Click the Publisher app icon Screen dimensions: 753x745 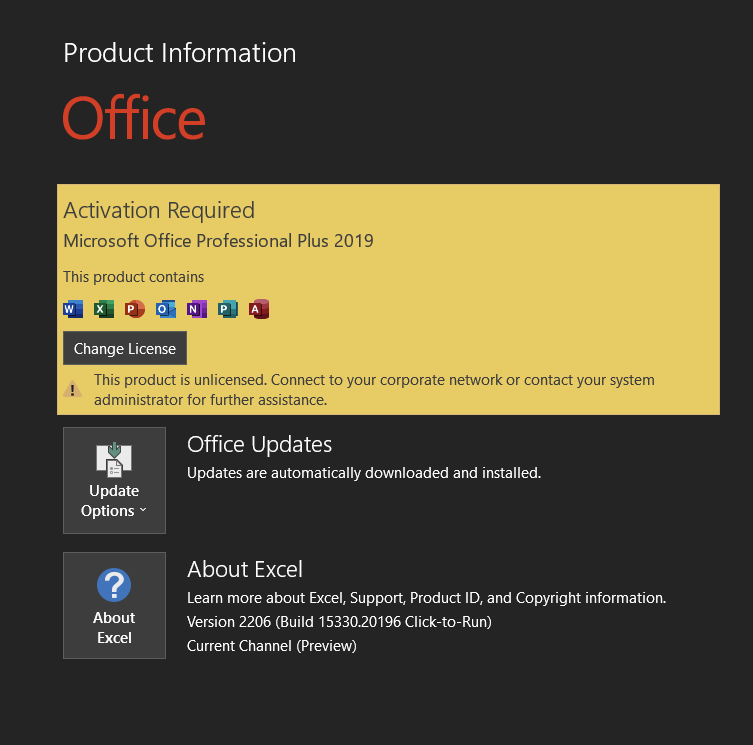(x=228, y=309)
